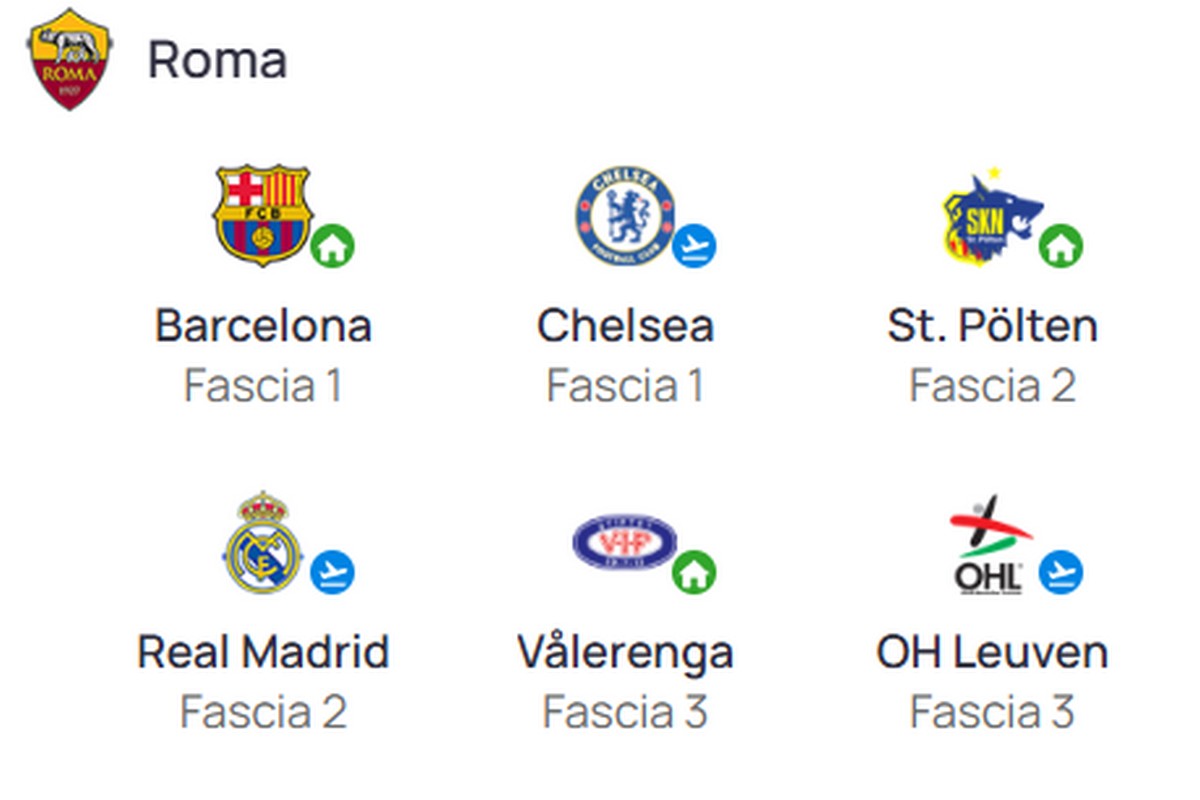Click the Barcelona team name
Viewport: 1200px width, 800px height.
[x=263, y=326]
